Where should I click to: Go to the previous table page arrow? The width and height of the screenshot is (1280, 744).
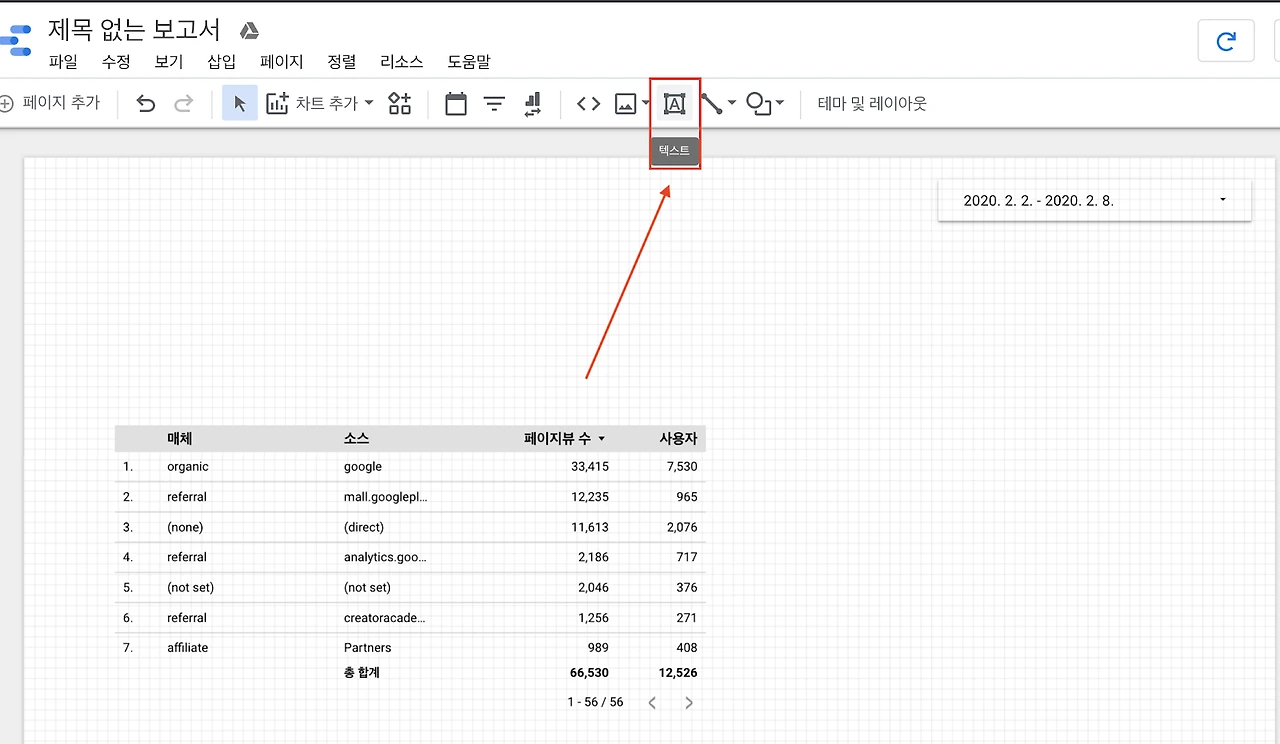[x=652, y=703]
